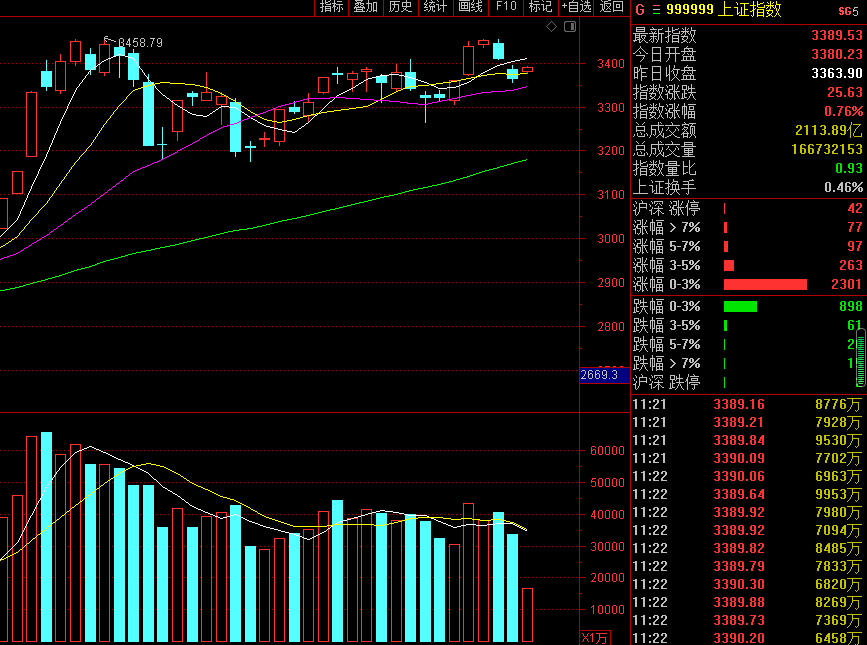This screenshot has width=867, height=645.
Task: Click the SG5 label in header
Action: point(848,11)
